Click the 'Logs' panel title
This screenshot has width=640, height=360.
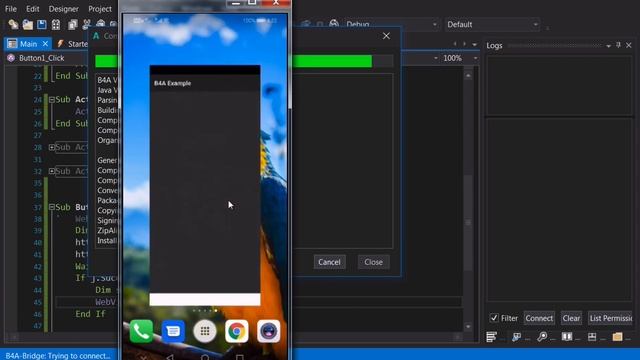pyautogui.click(x=494, y=45)
